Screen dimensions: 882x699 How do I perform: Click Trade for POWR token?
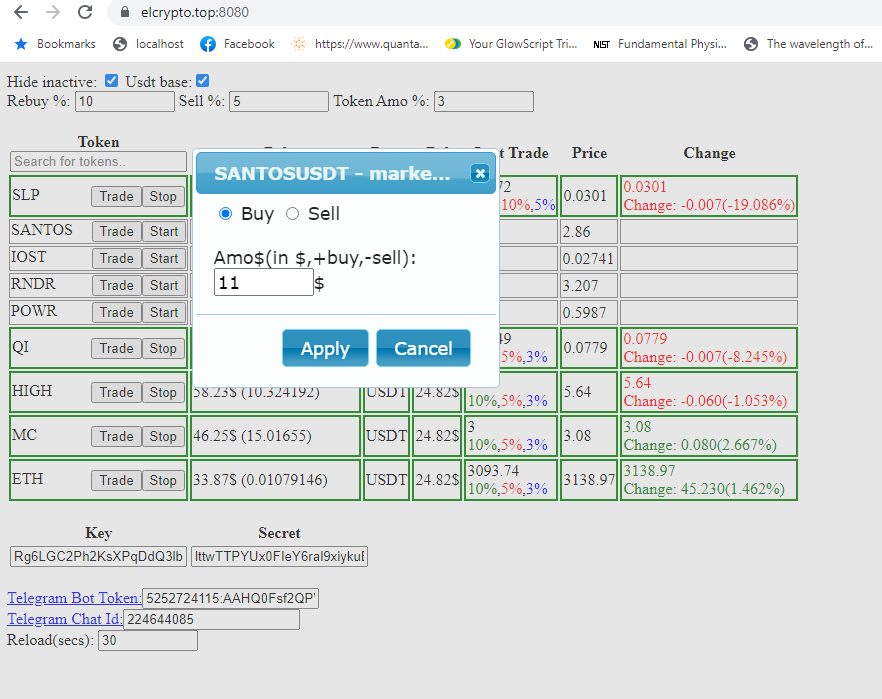116,312
